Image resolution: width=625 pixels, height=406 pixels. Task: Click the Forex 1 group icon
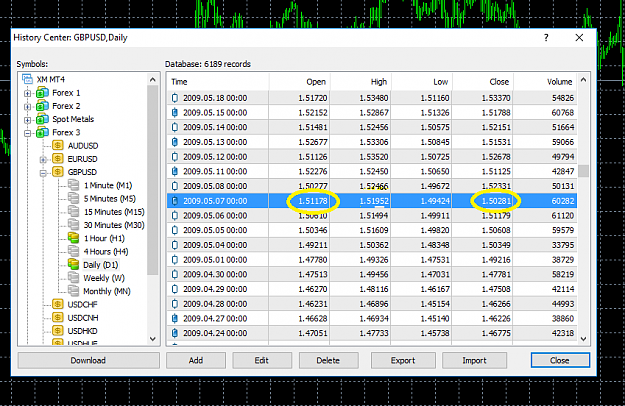pyautogui.click(x=42, y=93)
